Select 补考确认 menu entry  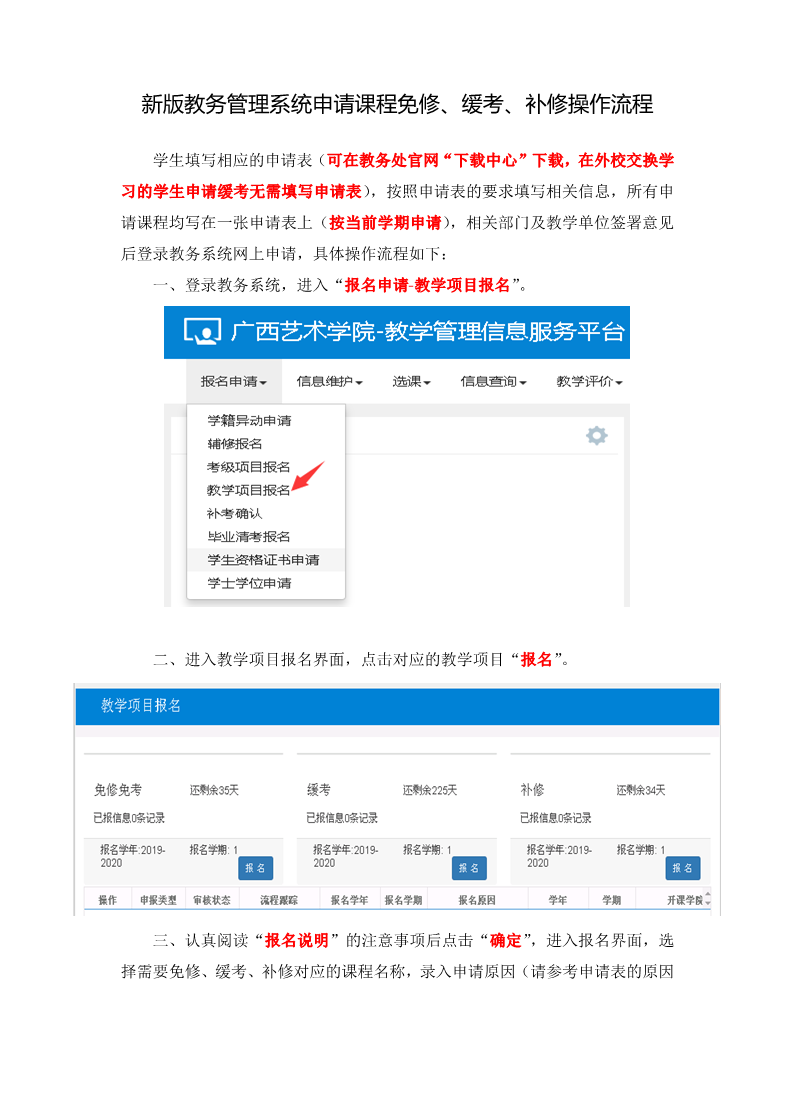click(234, 513)
